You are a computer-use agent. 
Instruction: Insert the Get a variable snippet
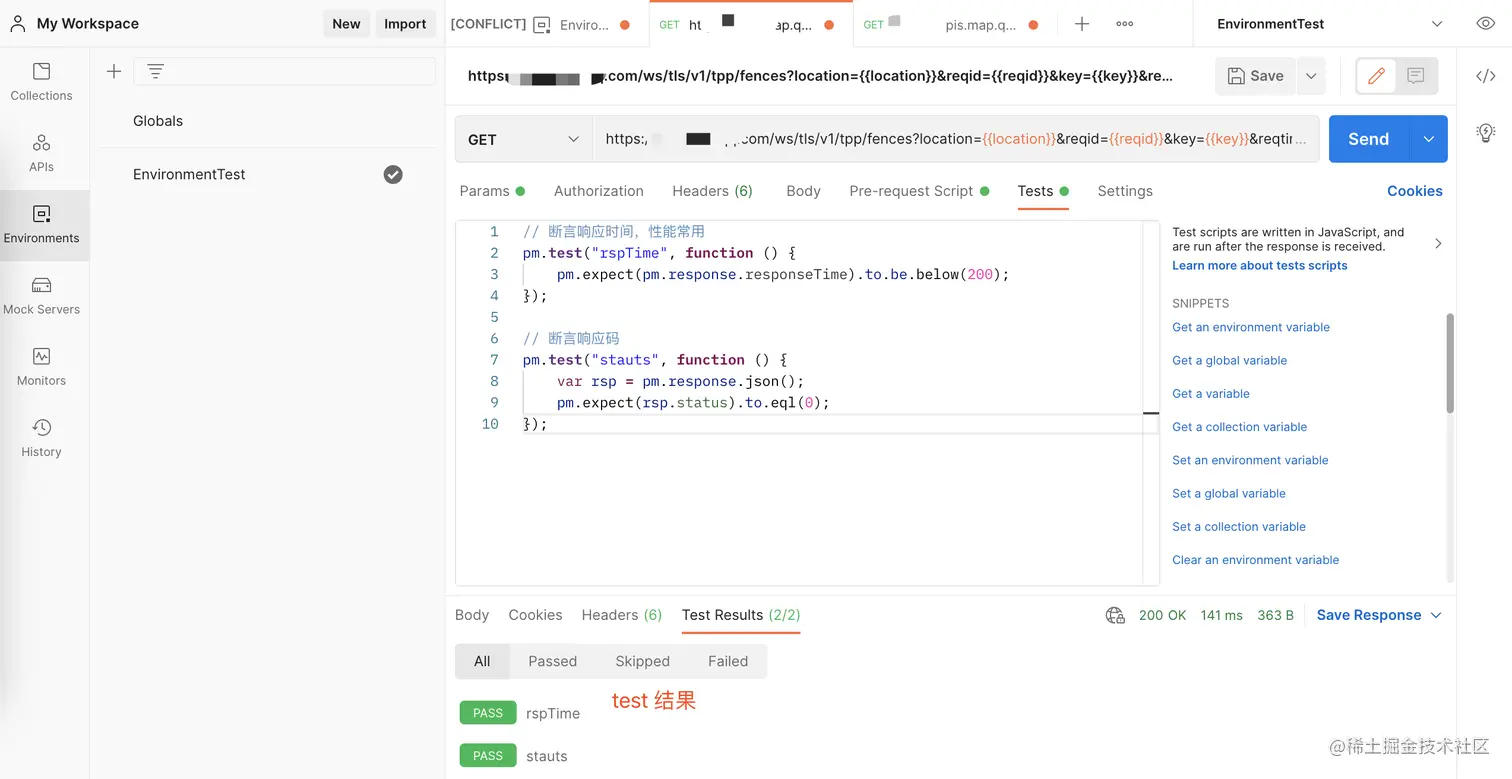(1211, 394)
